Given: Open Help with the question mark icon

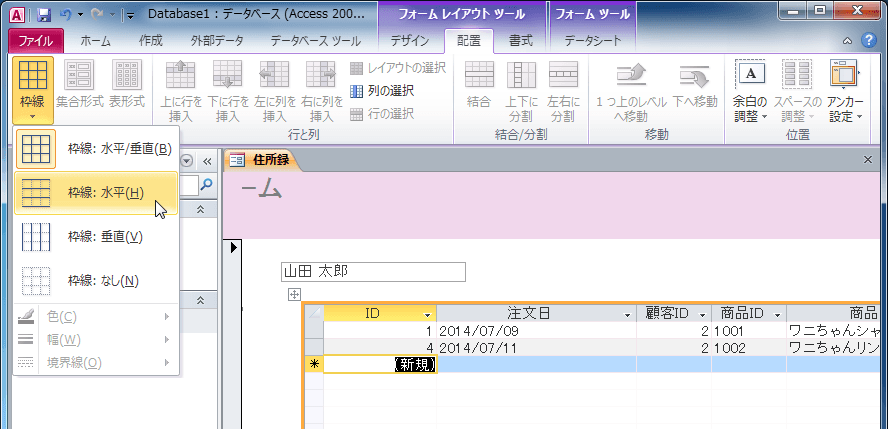Looking at the screenshot, I should click(x=868, y=41).
